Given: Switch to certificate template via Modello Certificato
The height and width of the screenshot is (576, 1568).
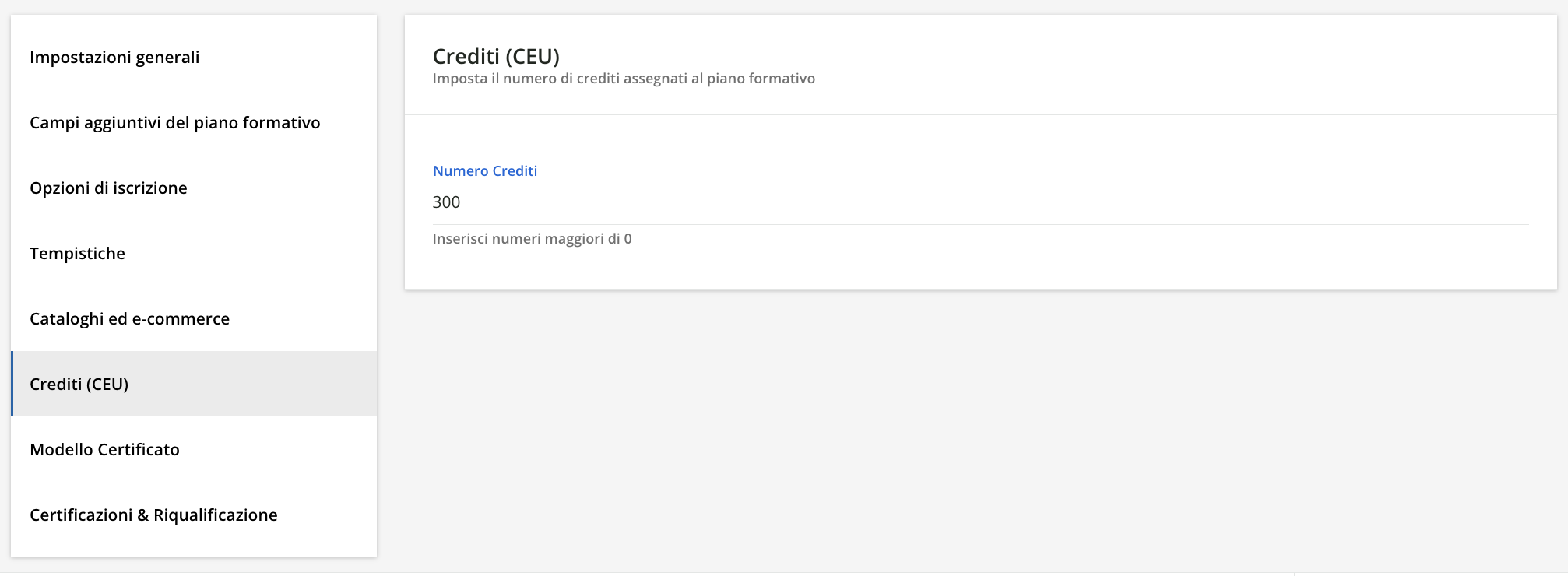Looking at the screenshot, I should pos(104,449).
